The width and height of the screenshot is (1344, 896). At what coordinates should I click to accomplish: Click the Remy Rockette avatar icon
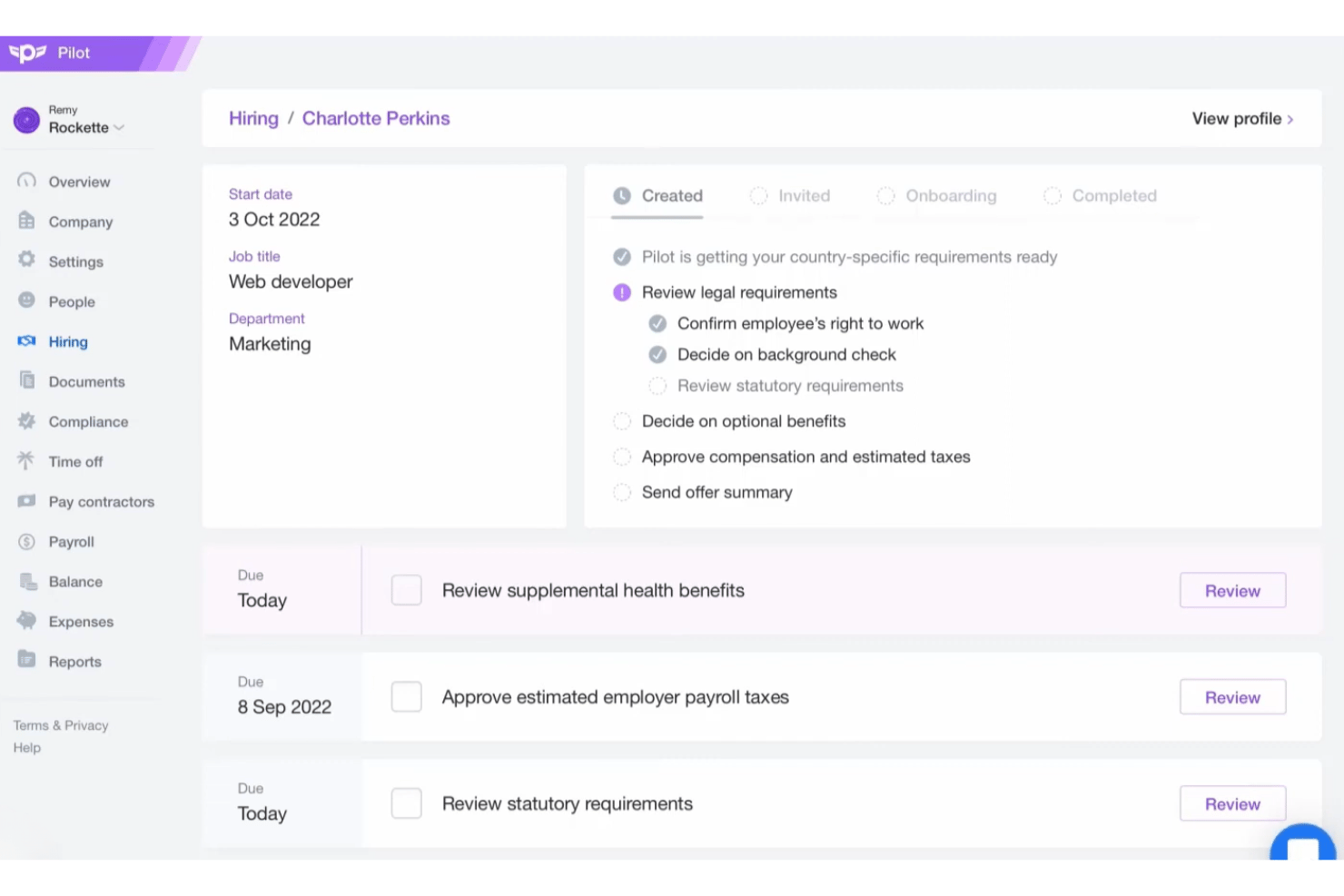26,119
